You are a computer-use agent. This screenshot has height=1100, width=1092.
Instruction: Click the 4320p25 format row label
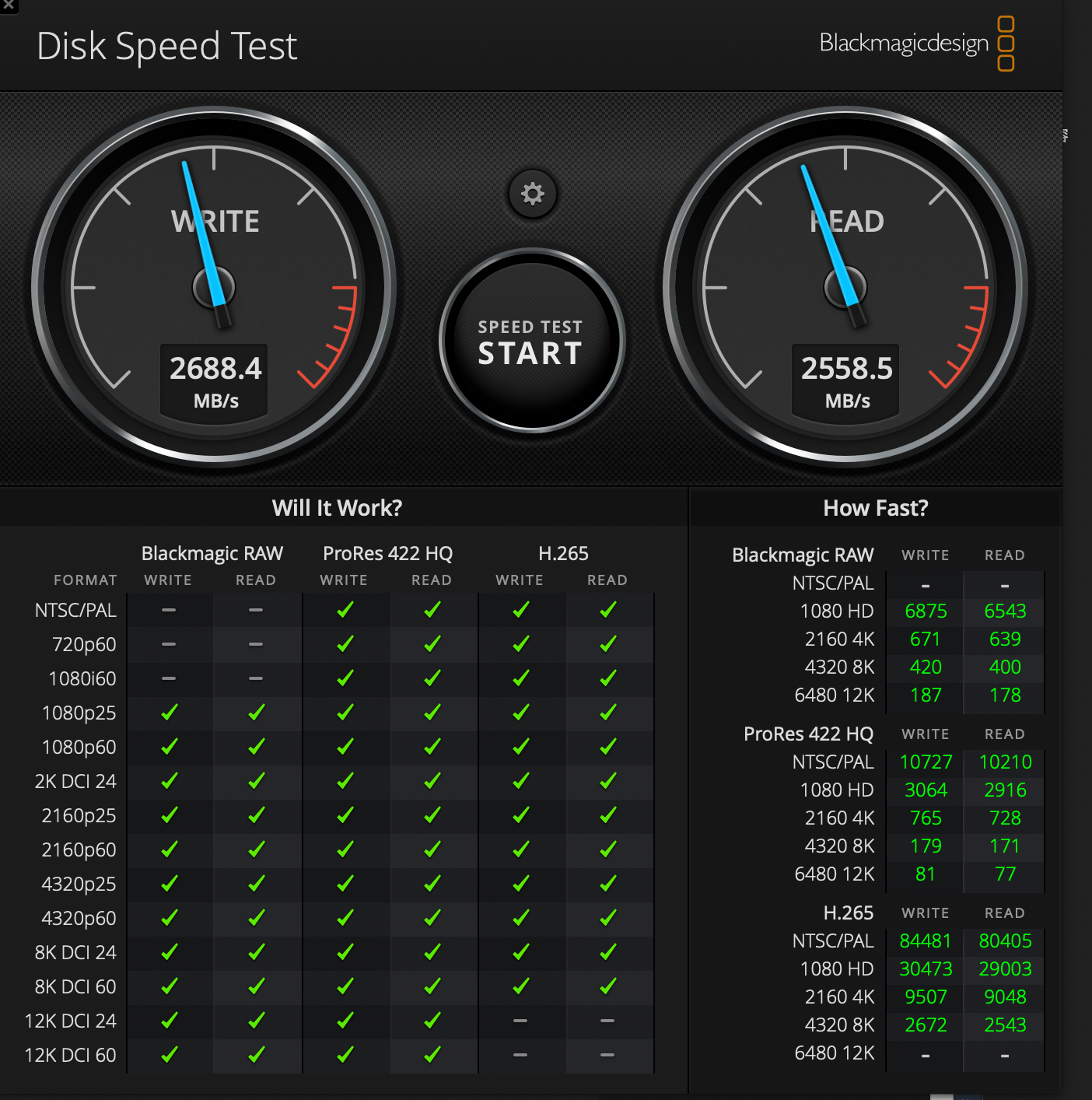click(79, 885)
